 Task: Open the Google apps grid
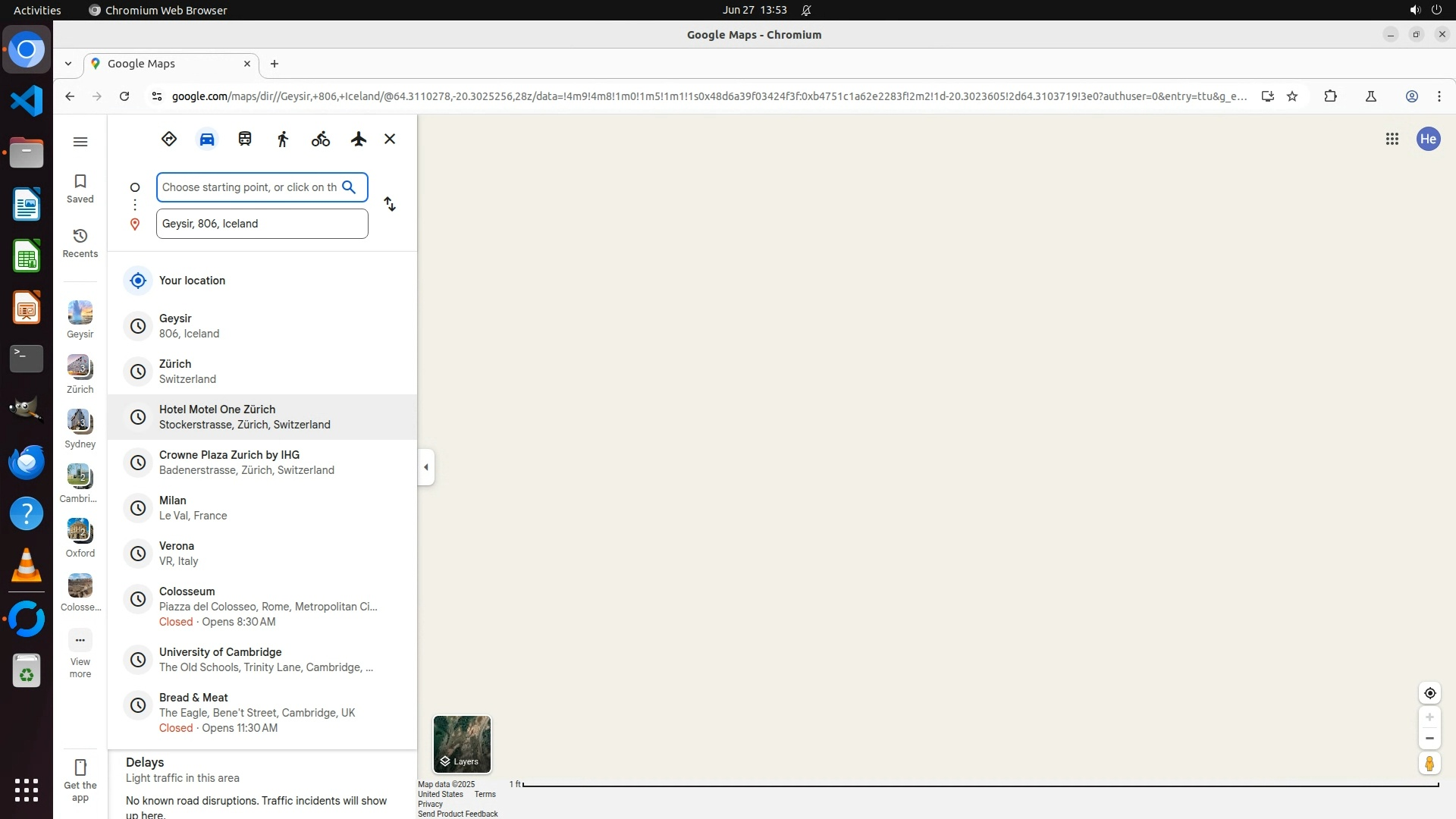point(1392,140)
